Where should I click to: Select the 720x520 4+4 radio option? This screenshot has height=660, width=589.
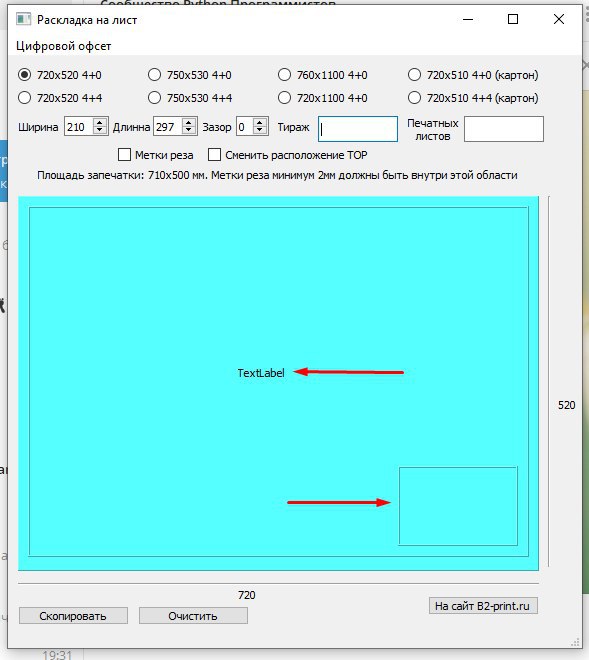[60, 98]
